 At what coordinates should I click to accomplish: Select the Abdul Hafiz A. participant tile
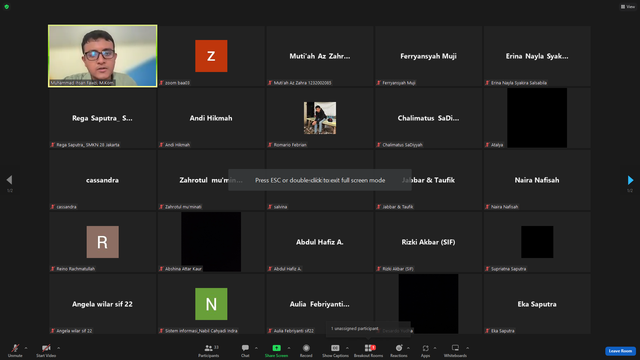[x=320, y=242]
